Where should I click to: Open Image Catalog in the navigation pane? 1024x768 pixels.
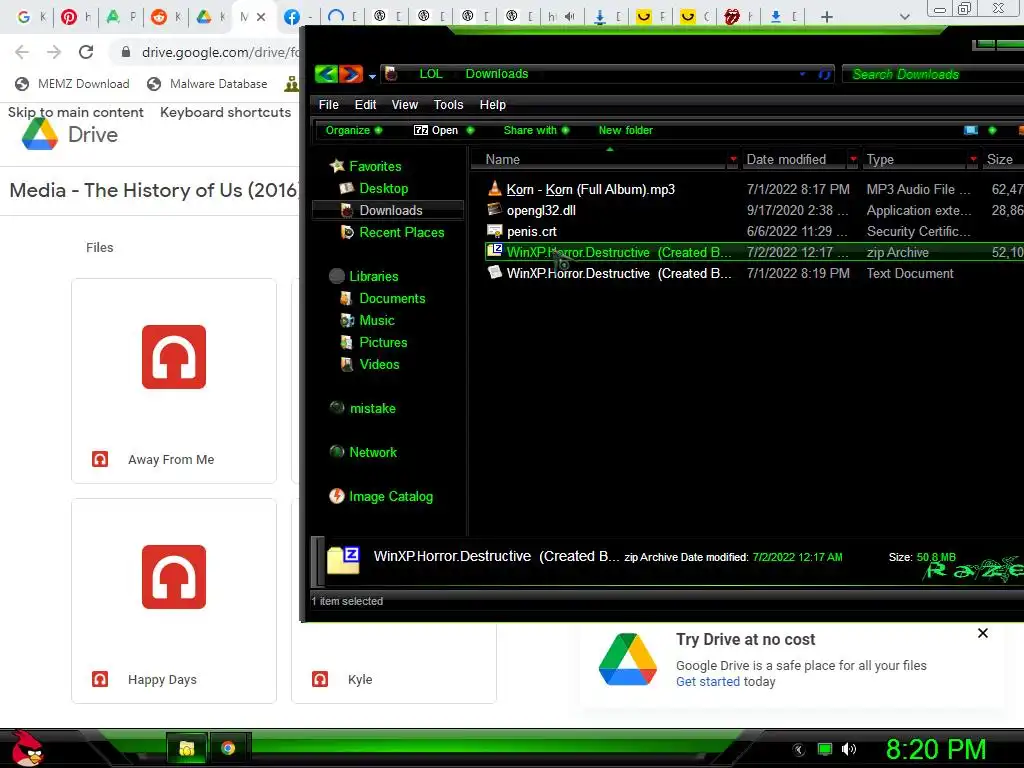point(391,496)
